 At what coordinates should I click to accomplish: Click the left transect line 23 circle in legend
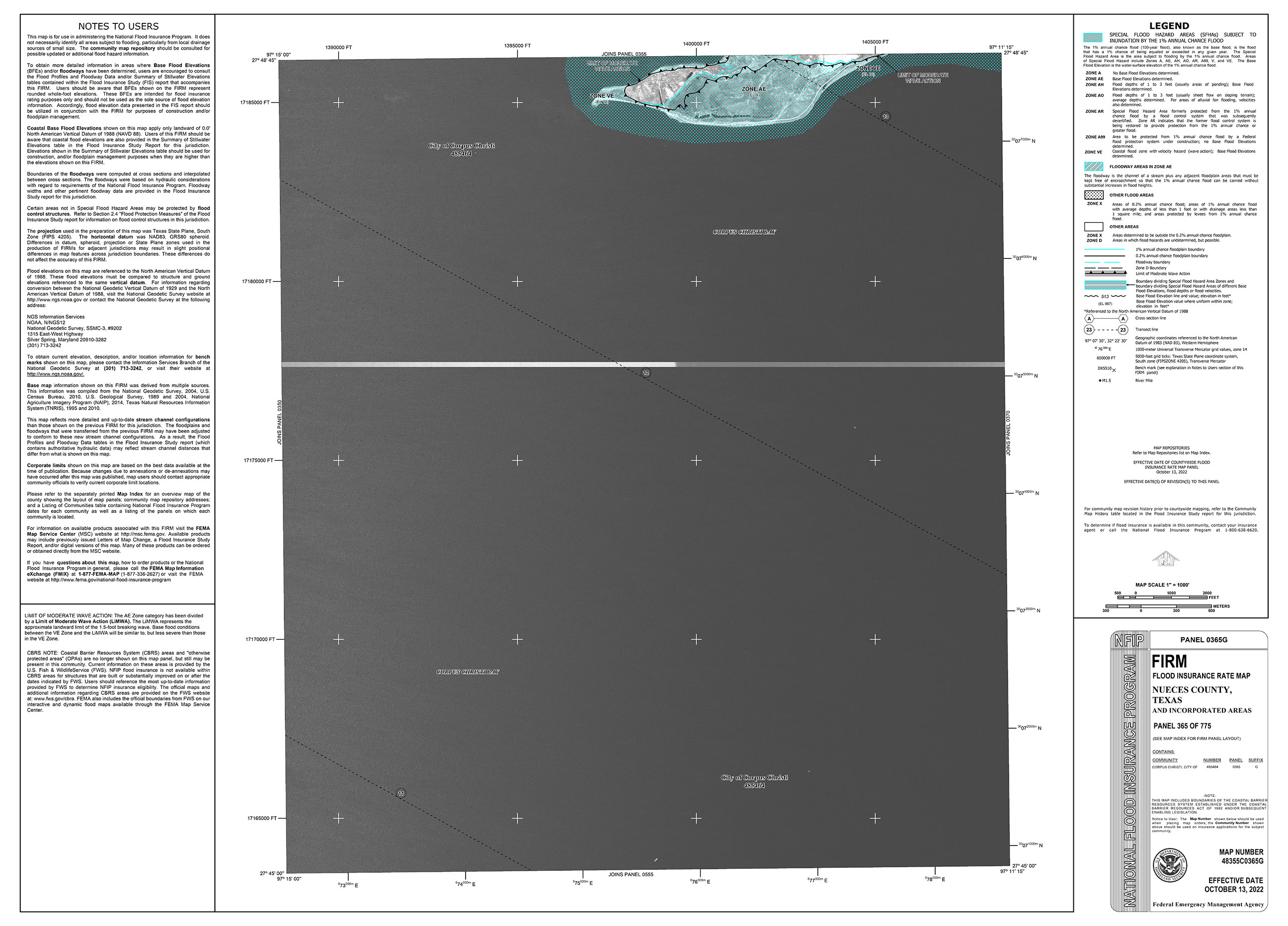1089,330
